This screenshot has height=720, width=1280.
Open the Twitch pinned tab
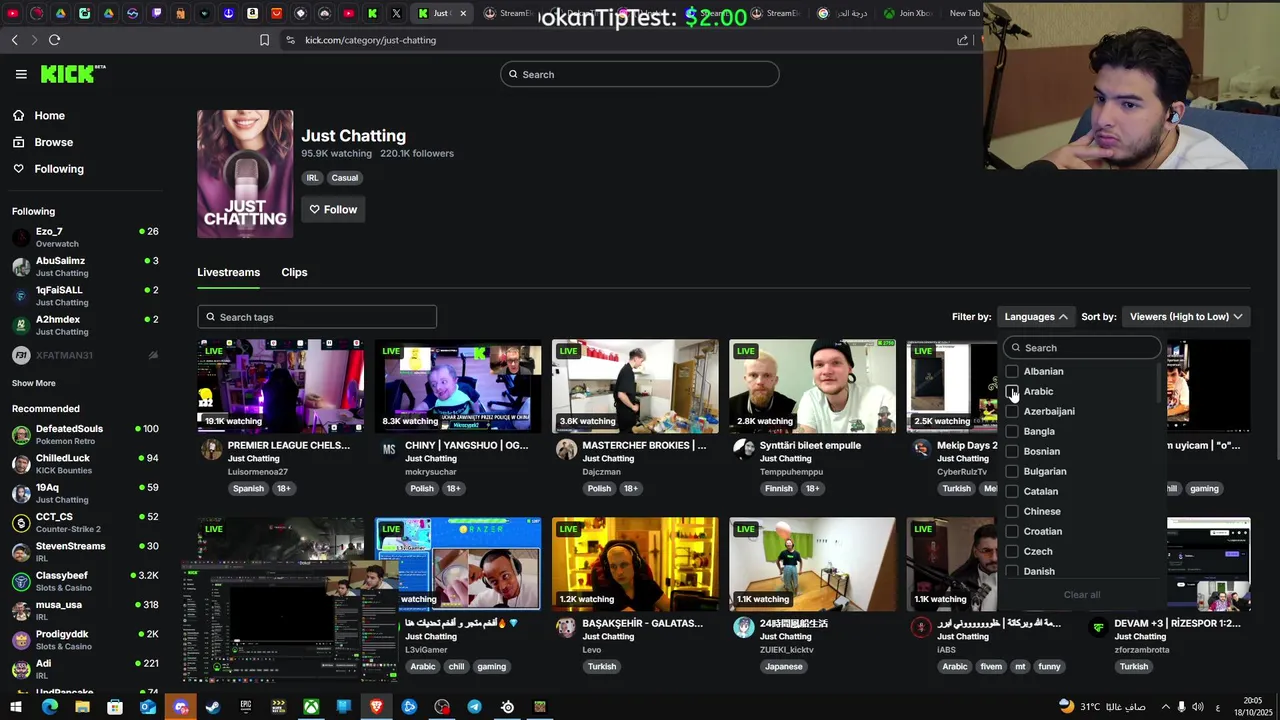click(x=156, y=13)
